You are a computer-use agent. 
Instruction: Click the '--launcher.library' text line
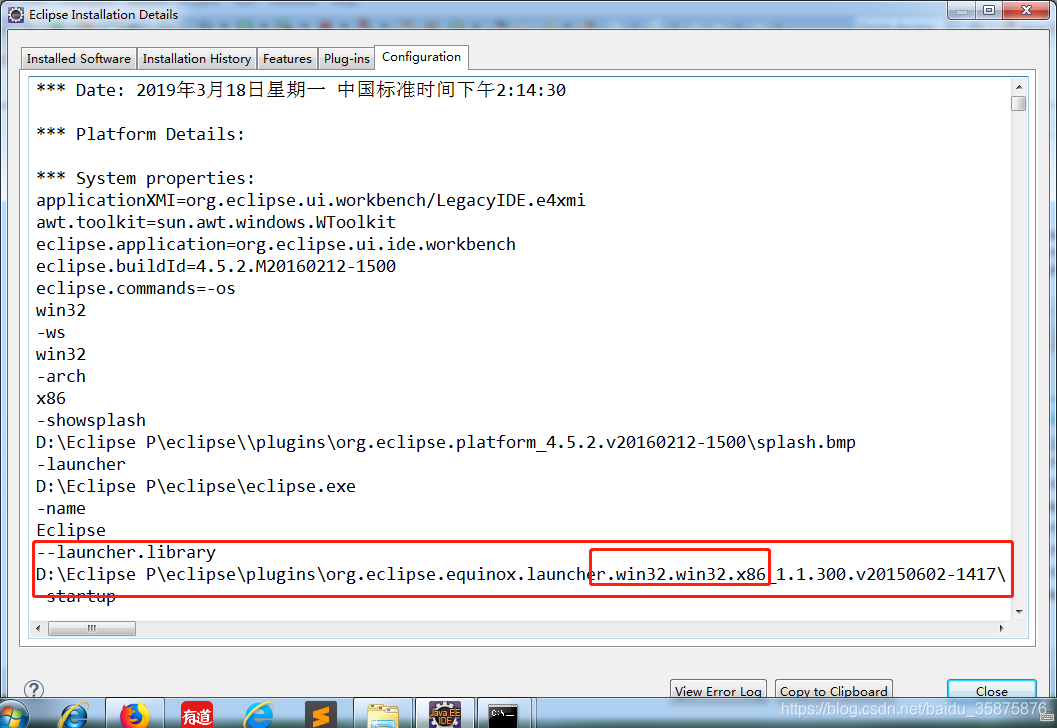[x=126, y=552]
